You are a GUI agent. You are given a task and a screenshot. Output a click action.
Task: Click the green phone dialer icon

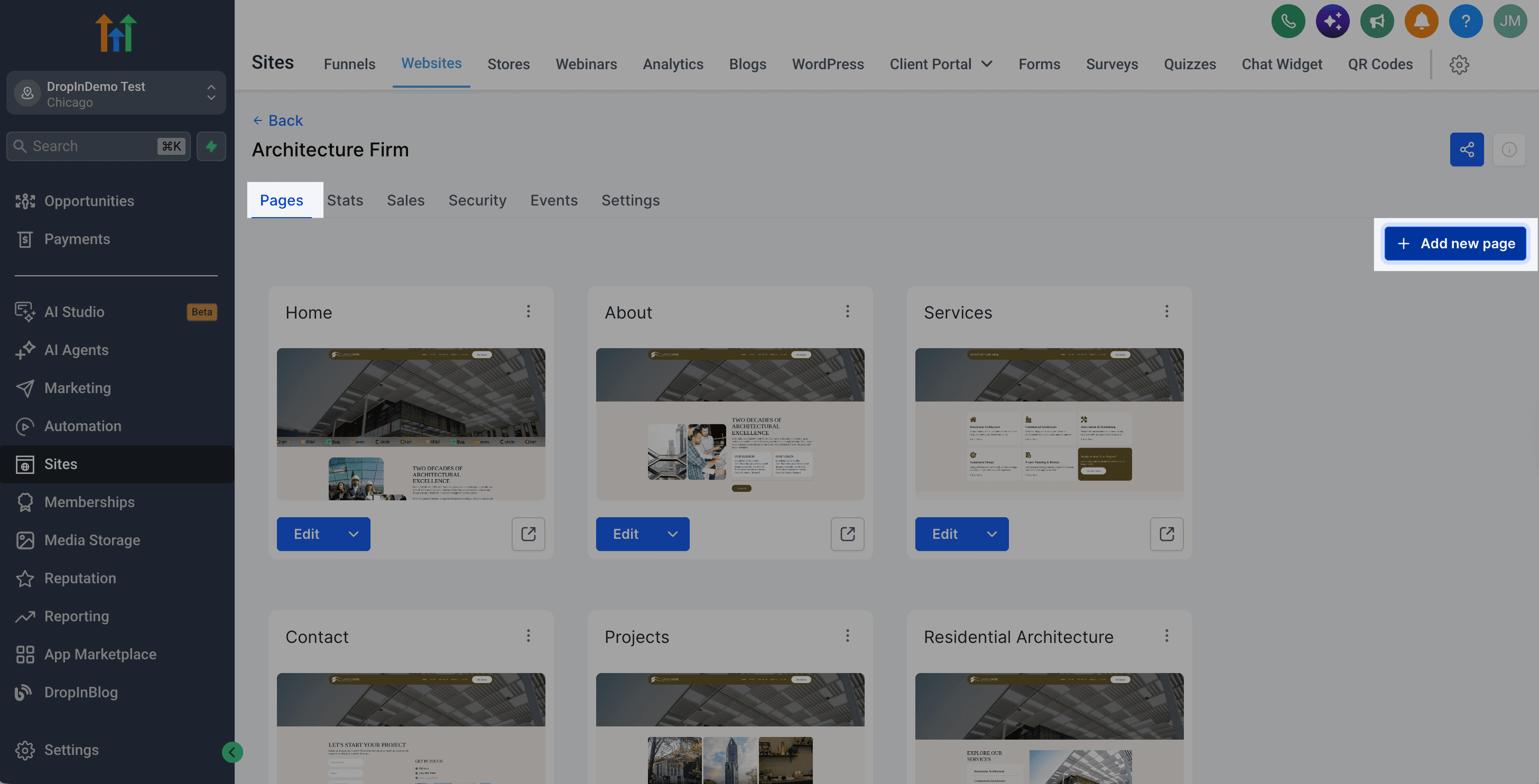(1288, 21)
